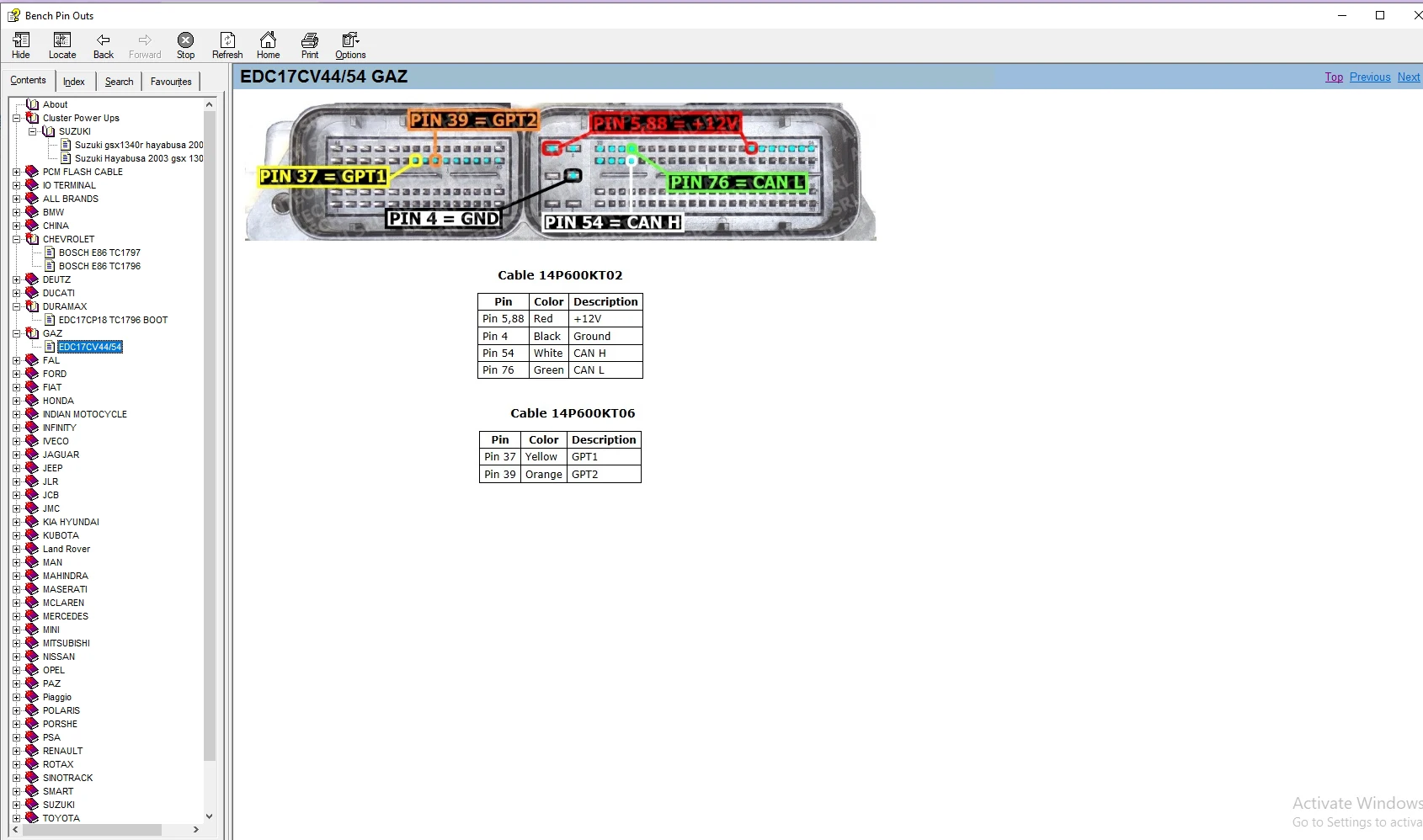Open the Suzuki Hayabusa 2003 gsx topic
Viewport: 1423px width, 840px height.
click(x=139, y=158)
